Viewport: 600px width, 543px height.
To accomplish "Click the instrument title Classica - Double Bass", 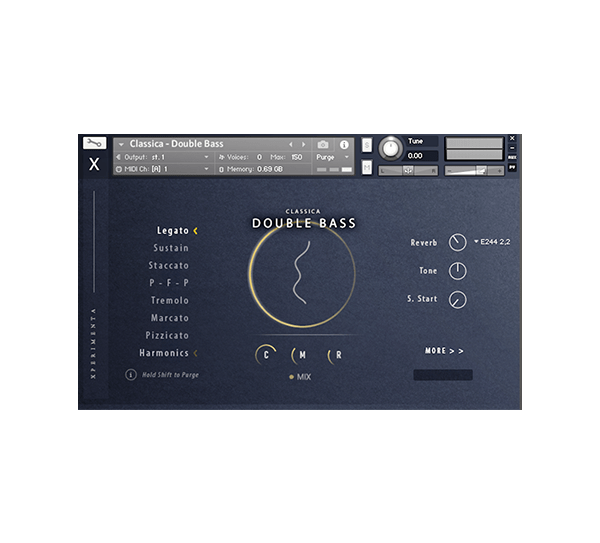I will 176,144.
